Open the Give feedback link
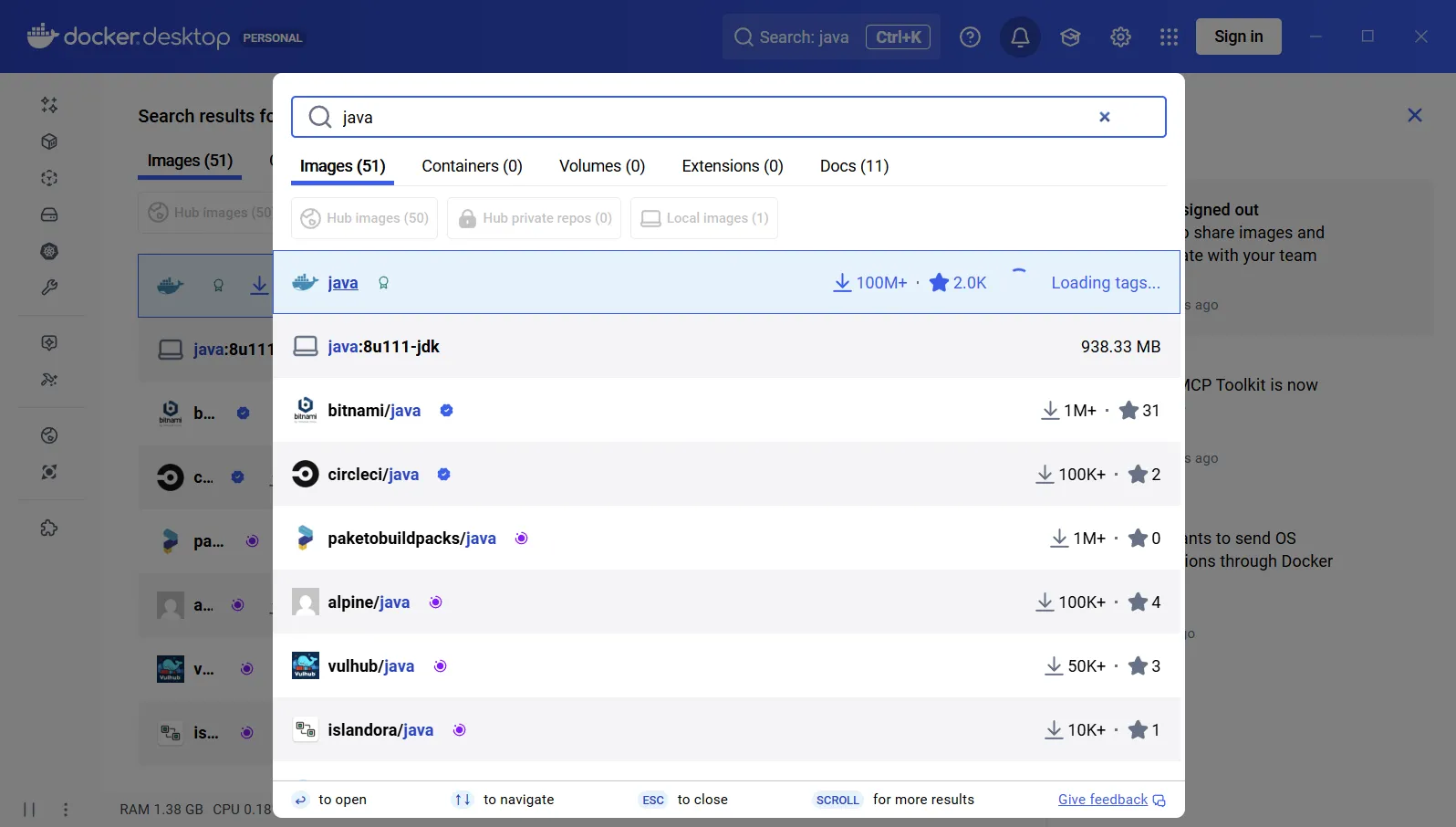This screenshot has width=1456, height=827. 1102,800
